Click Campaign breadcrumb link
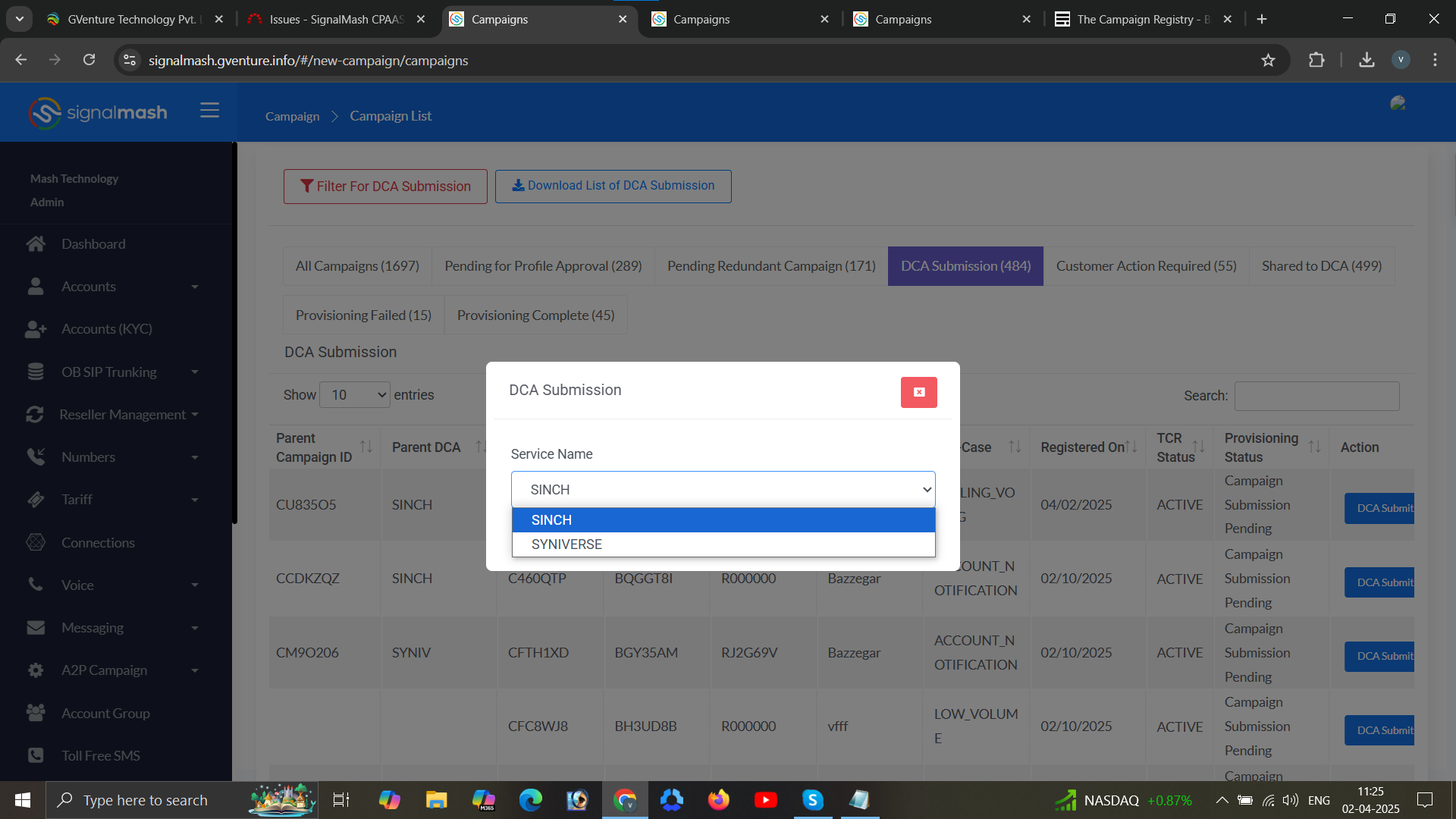The image size is (1456, 819). pyautogui.click(x=292, y=116)
